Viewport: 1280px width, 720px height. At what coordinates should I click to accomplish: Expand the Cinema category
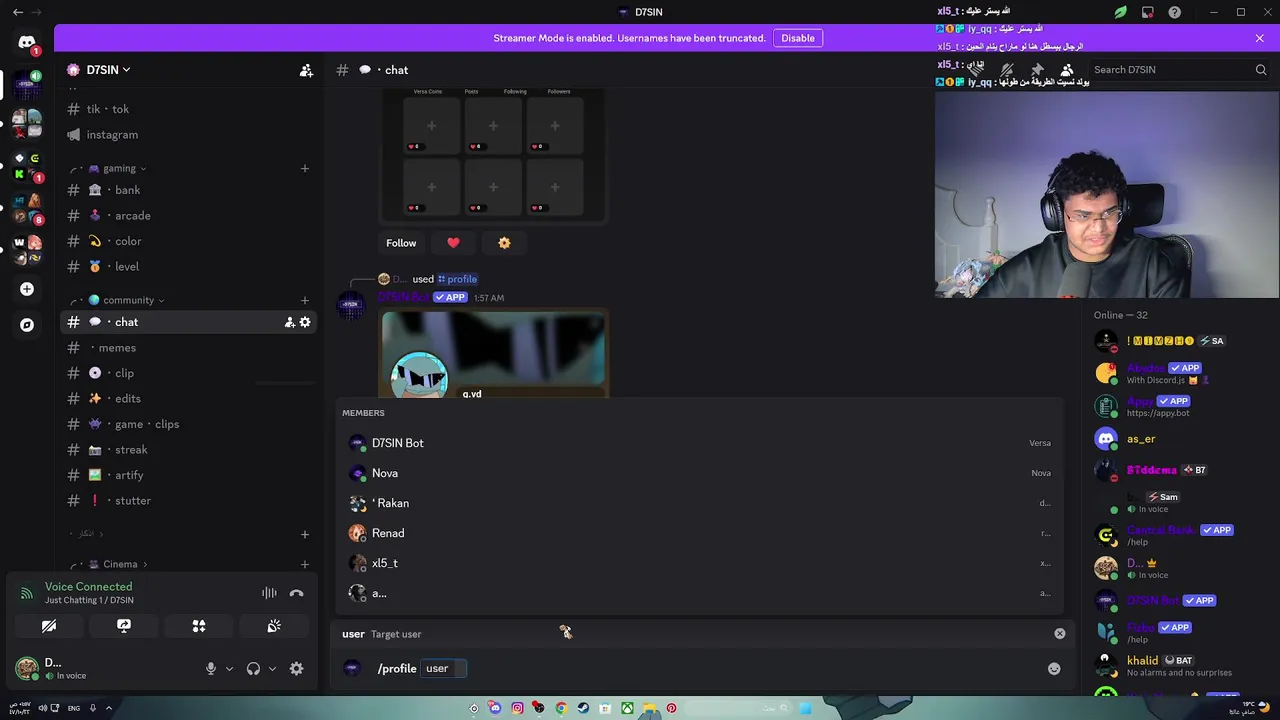[x=120, y=564]
